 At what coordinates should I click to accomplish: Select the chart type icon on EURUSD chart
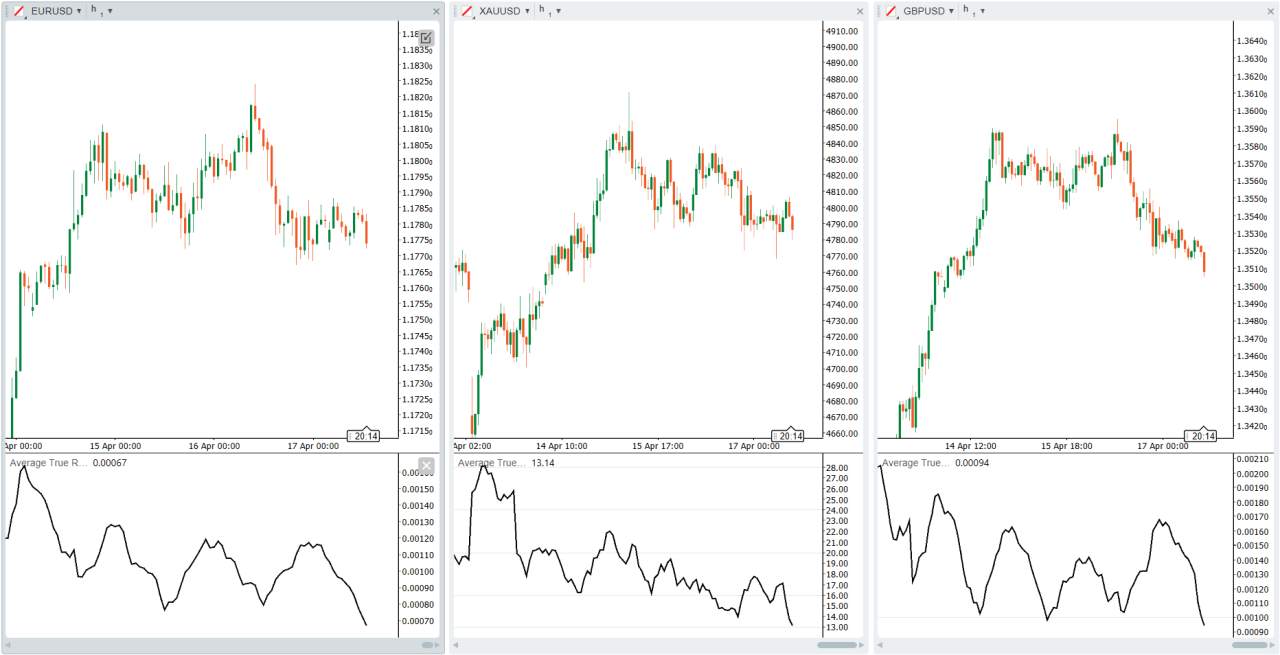coord(18,11)
